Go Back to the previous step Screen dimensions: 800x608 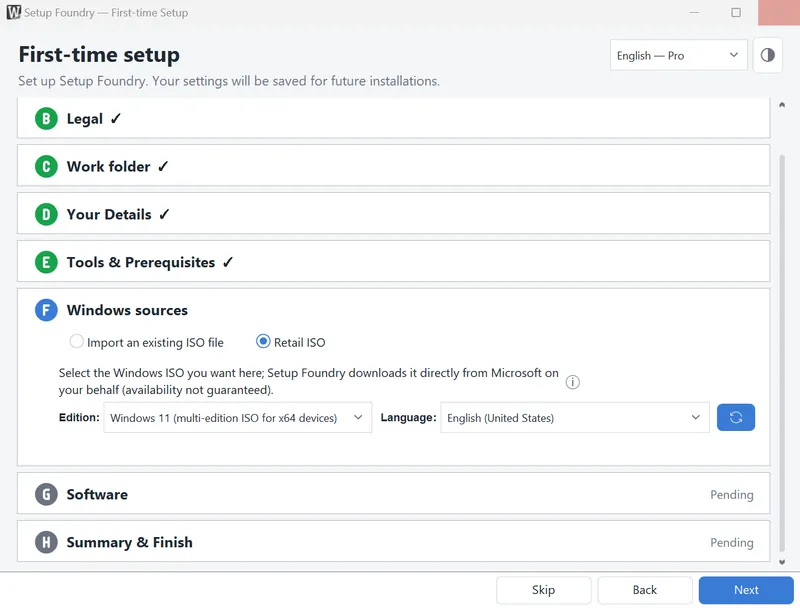(x=645, y=590)
